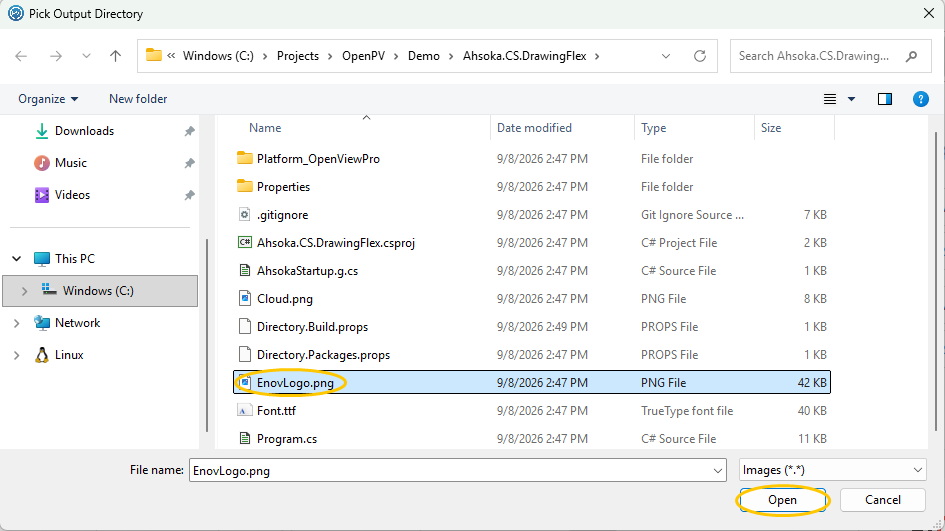Click the csproj C# file icon
Viewport: 945px width, 531px height.
[245, 242]
